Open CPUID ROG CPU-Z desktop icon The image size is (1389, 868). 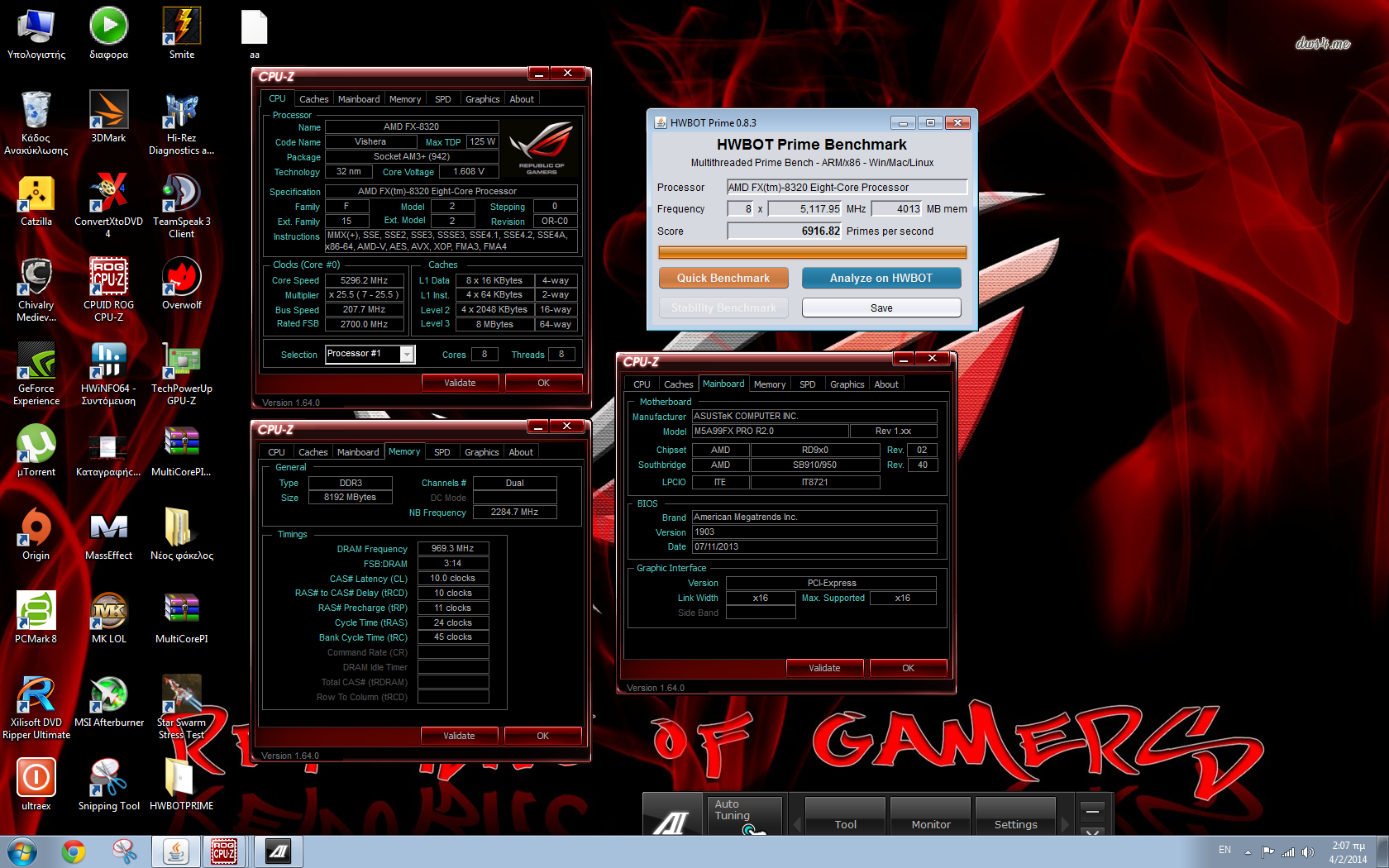[108, 289]
